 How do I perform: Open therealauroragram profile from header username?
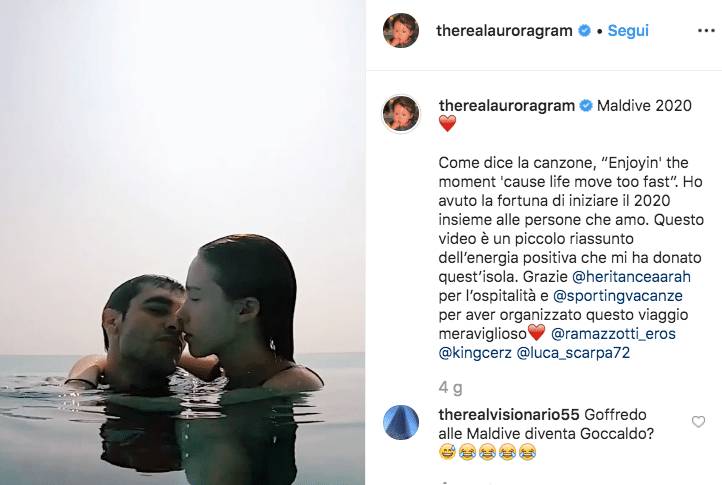(x=504, y=30)
